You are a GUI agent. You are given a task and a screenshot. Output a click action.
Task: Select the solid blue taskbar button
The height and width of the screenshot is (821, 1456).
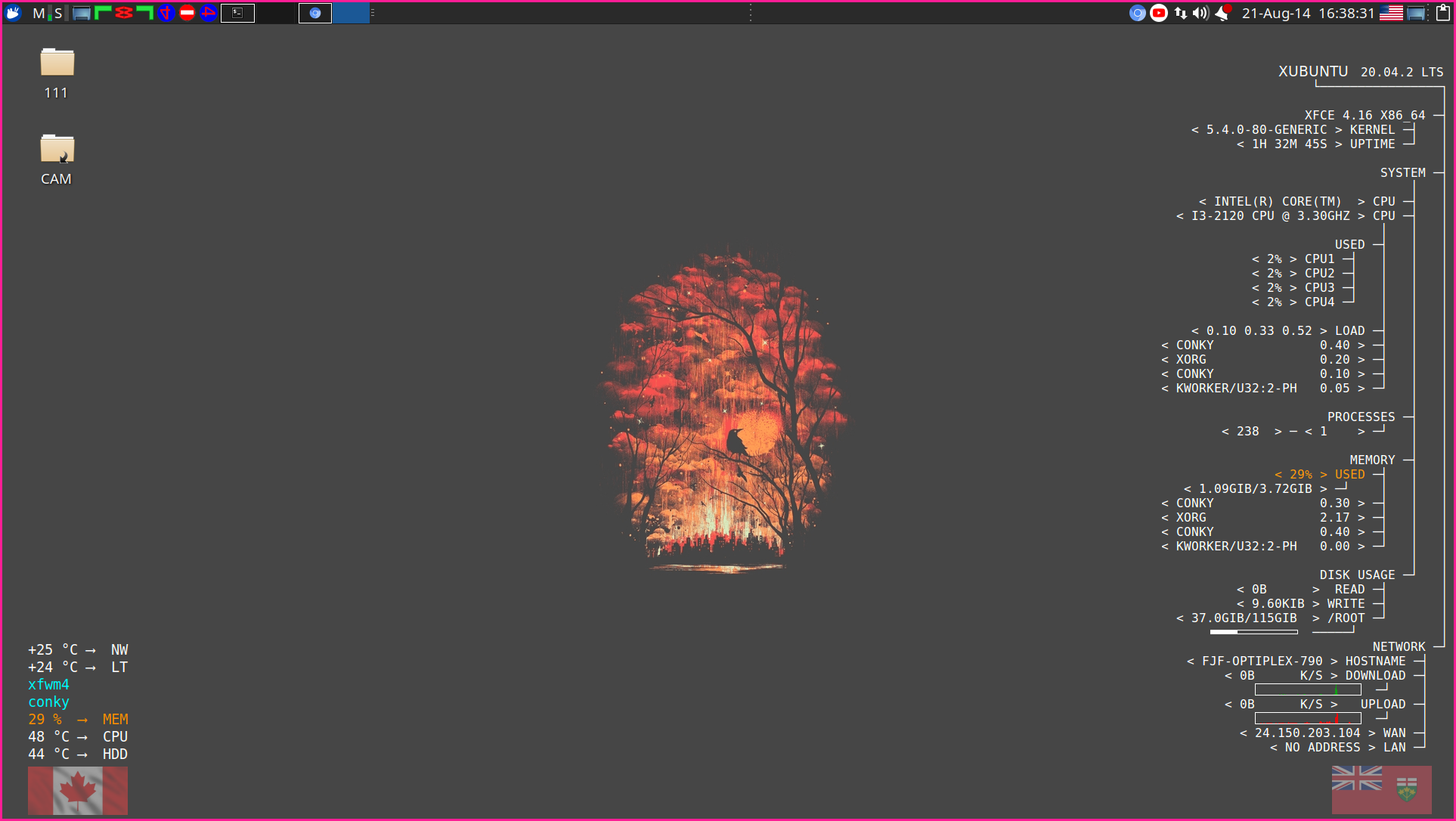pyautogui.click(x=352, y=13)
